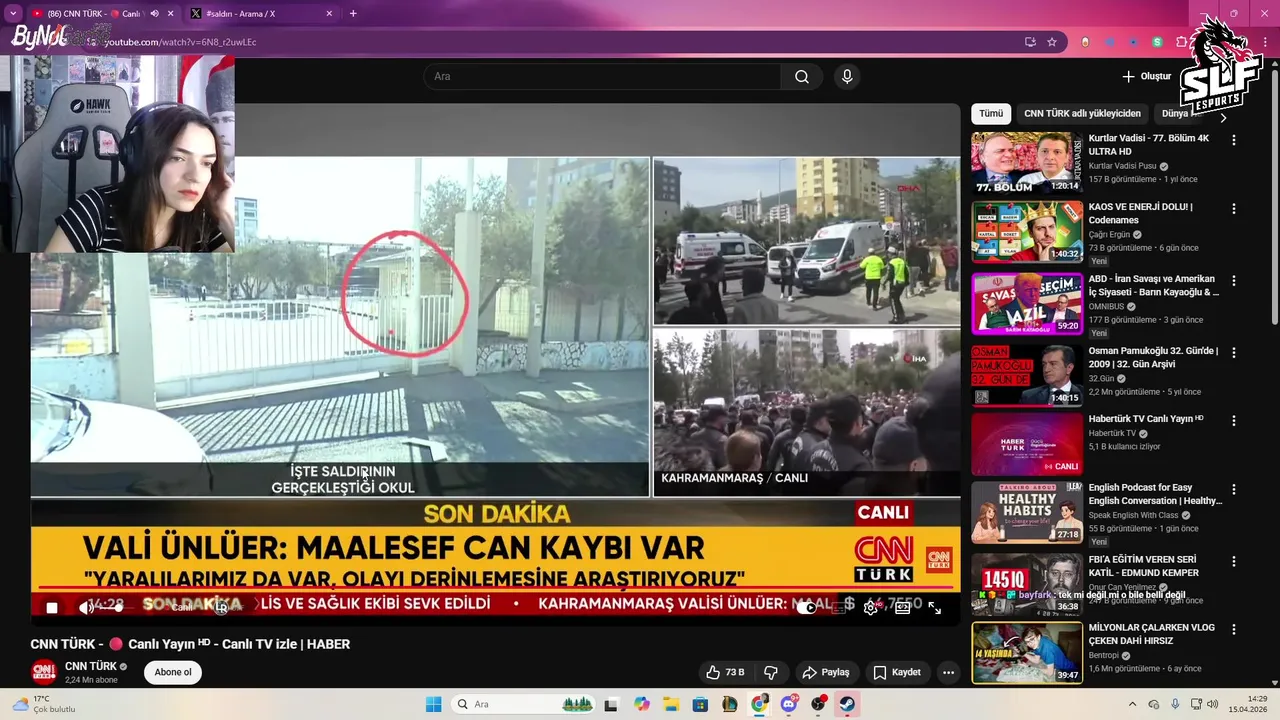
Task: Open the Habertürk TV Canlı Yayın thumbnail
Action: click(1027, 444)
